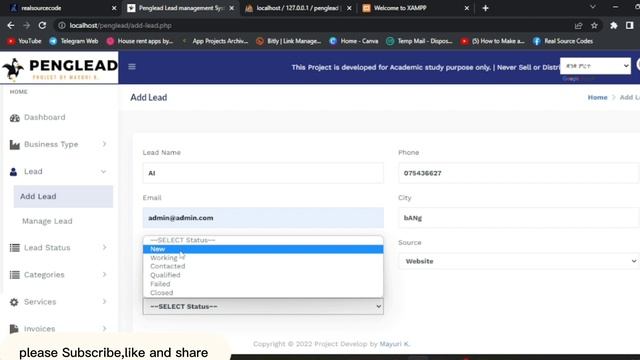This screenshot has height=360, width=640.
Task: Open the Source dropdown showing Website
Action: [x=519, y=261]
